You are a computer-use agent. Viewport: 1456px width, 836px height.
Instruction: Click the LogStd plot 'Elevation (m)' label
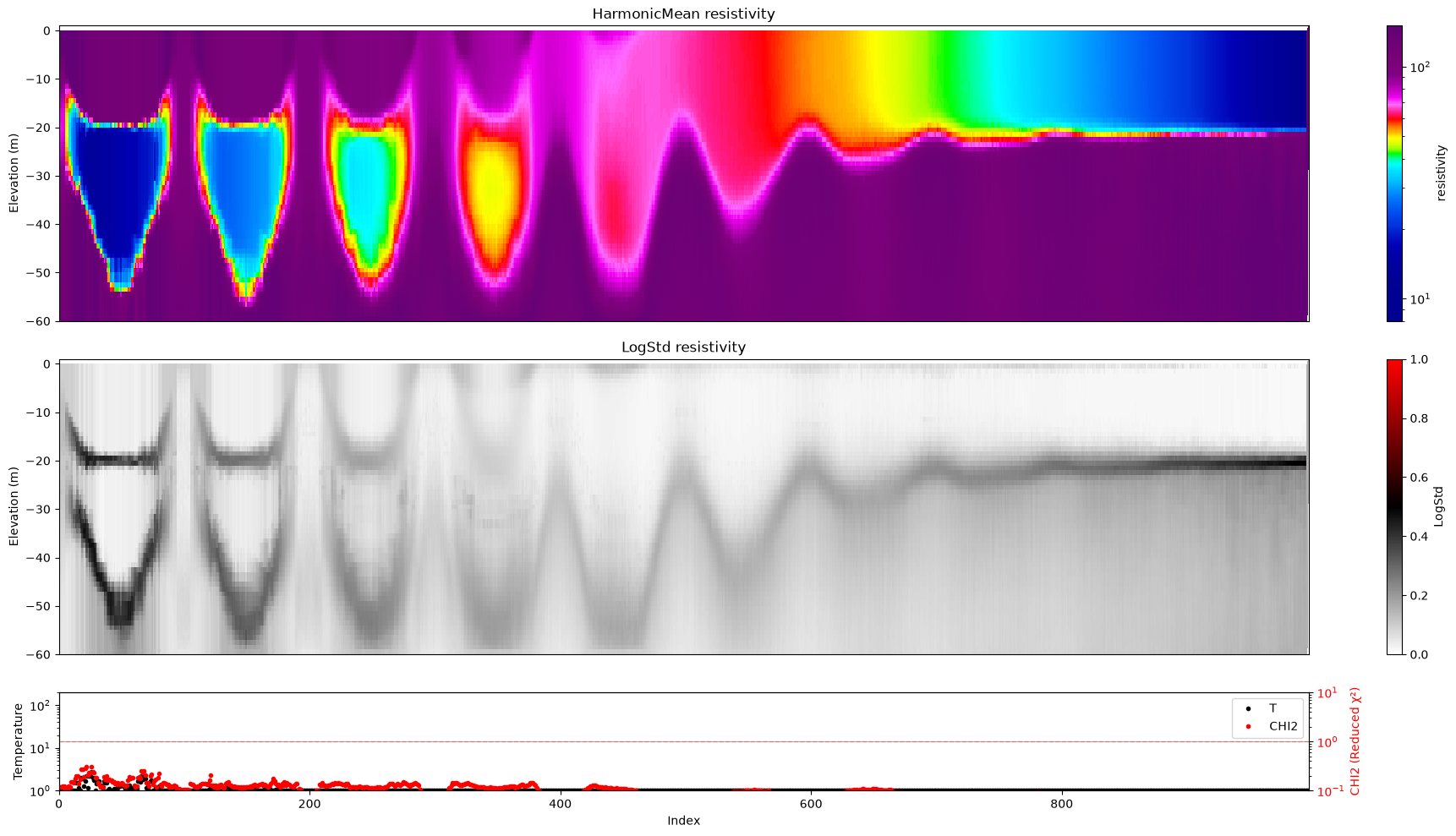14,506
